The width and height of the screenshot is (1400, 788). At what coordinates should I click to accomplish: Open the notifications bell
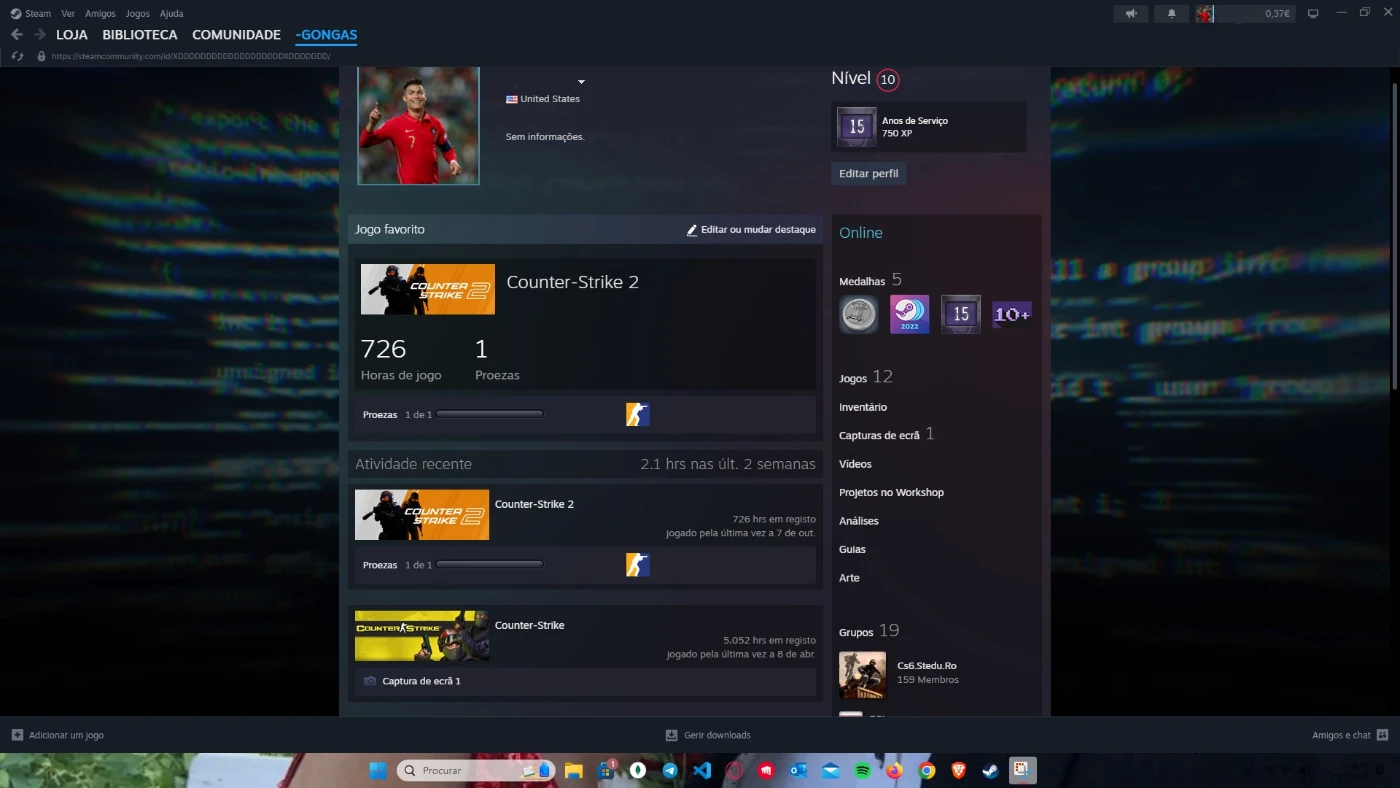coord(1171,13)
